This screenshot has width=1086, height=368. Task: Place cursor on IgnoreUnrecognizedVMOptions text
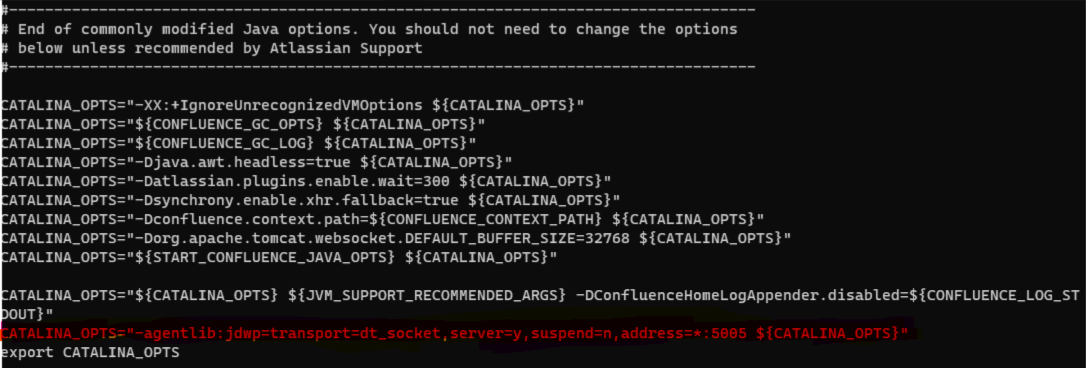(x=297, y=106)
